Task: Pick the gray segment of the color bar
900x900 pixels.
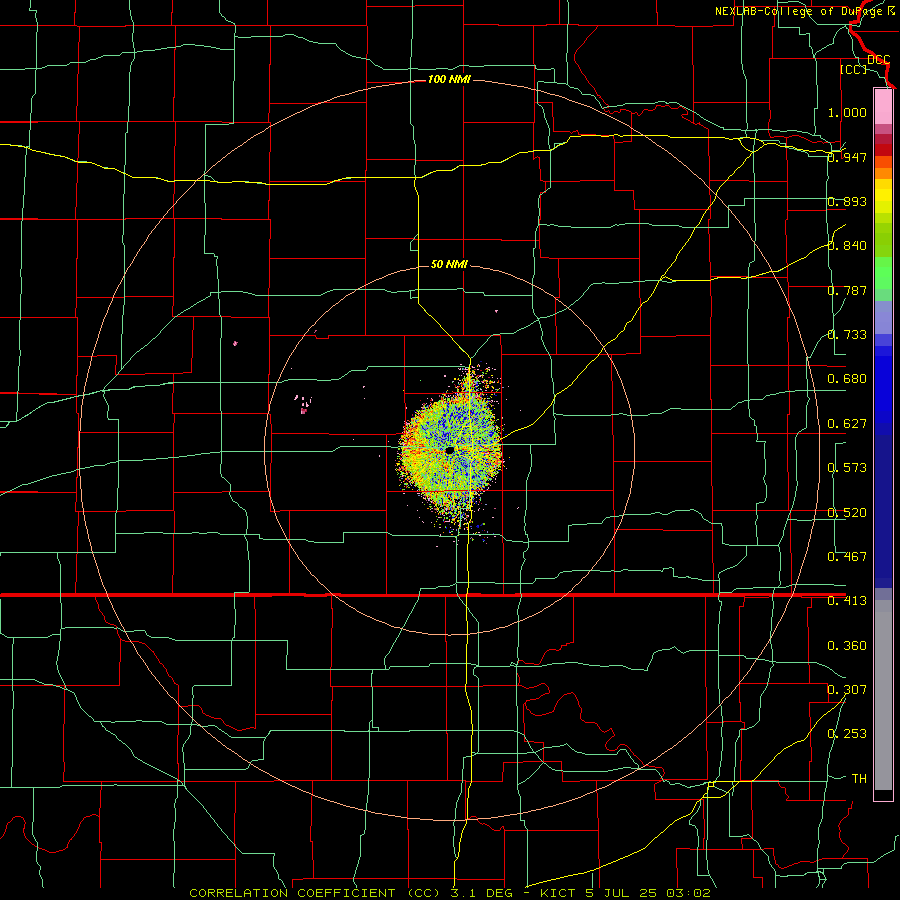Action: (883, 695)
